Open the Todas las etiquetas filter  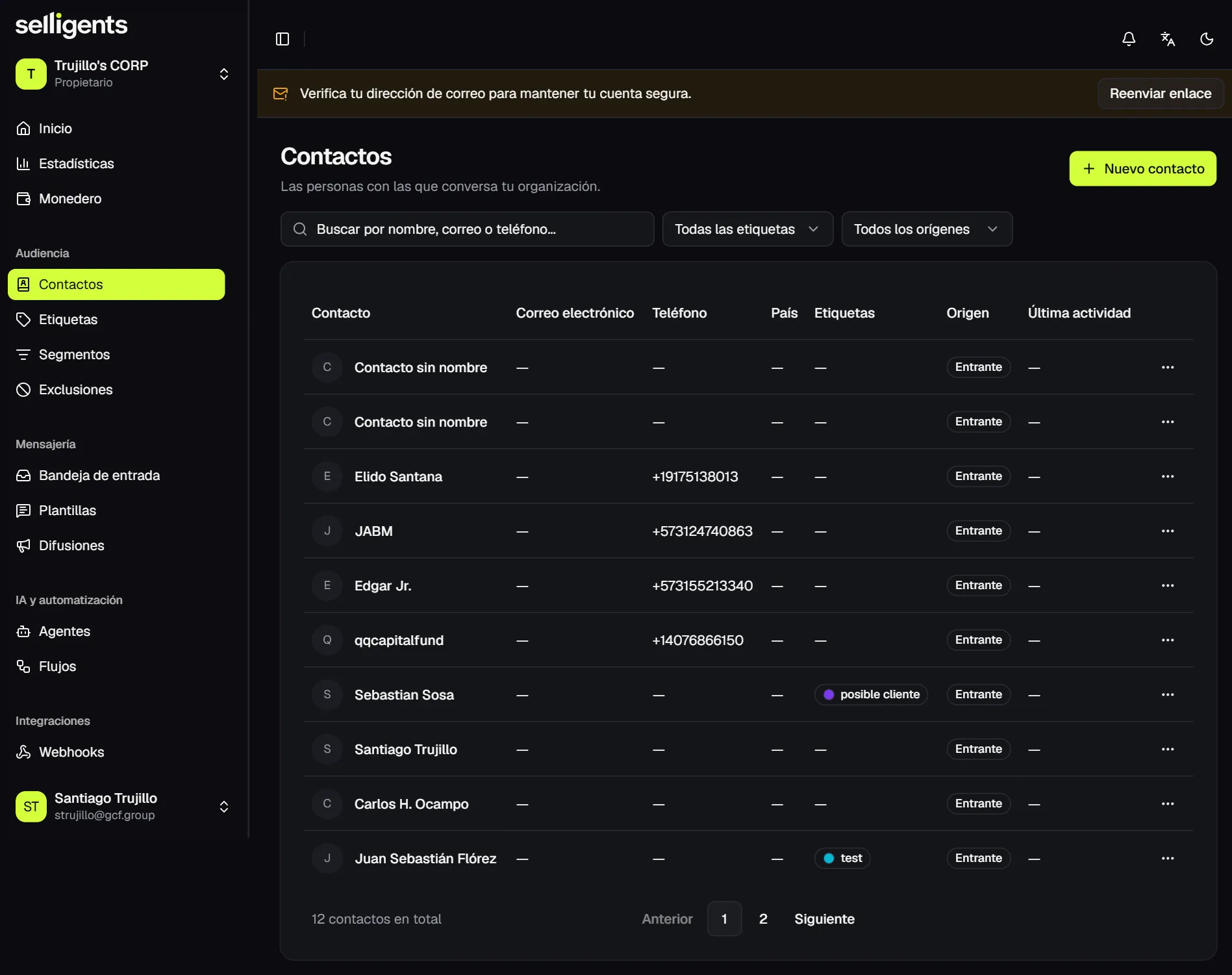[748, 229]
